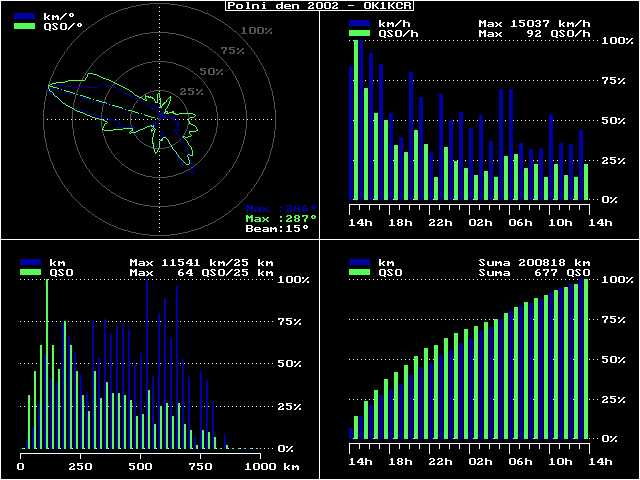Click the '75%' ring label in polar chart
The image size is (640, 480).
[x=232, y=51]
